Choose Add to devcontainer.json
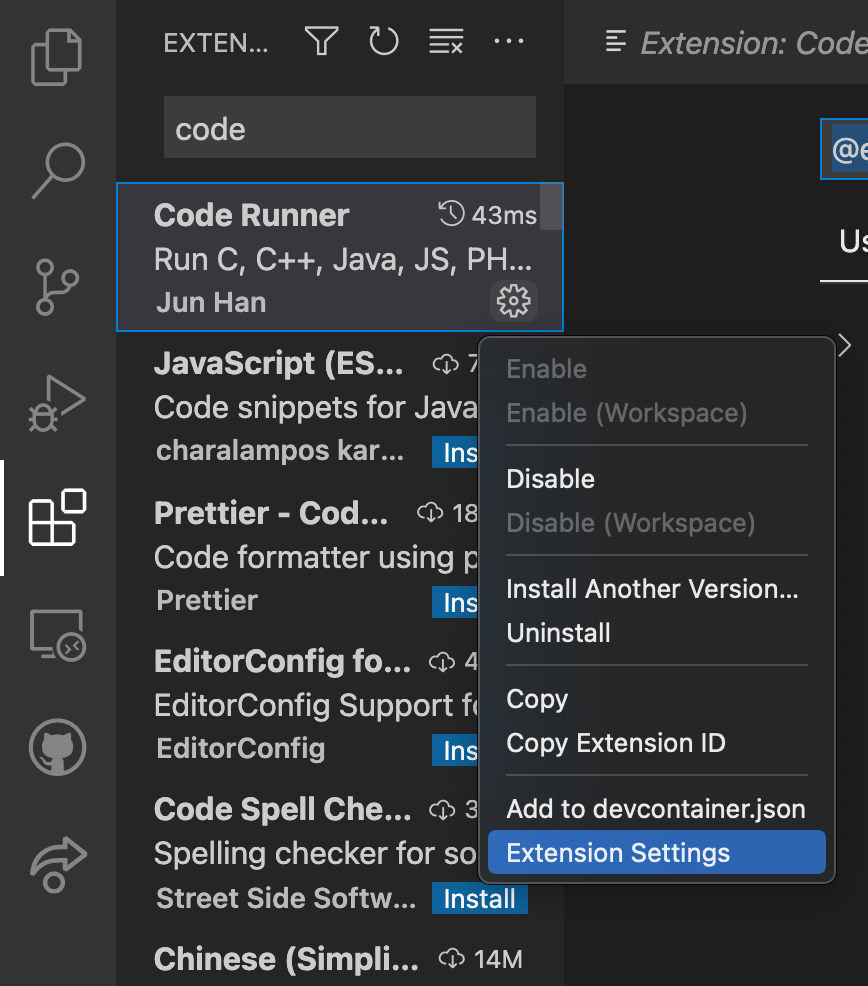The height and width of the screenshot is (986, 868). (657, 809)
